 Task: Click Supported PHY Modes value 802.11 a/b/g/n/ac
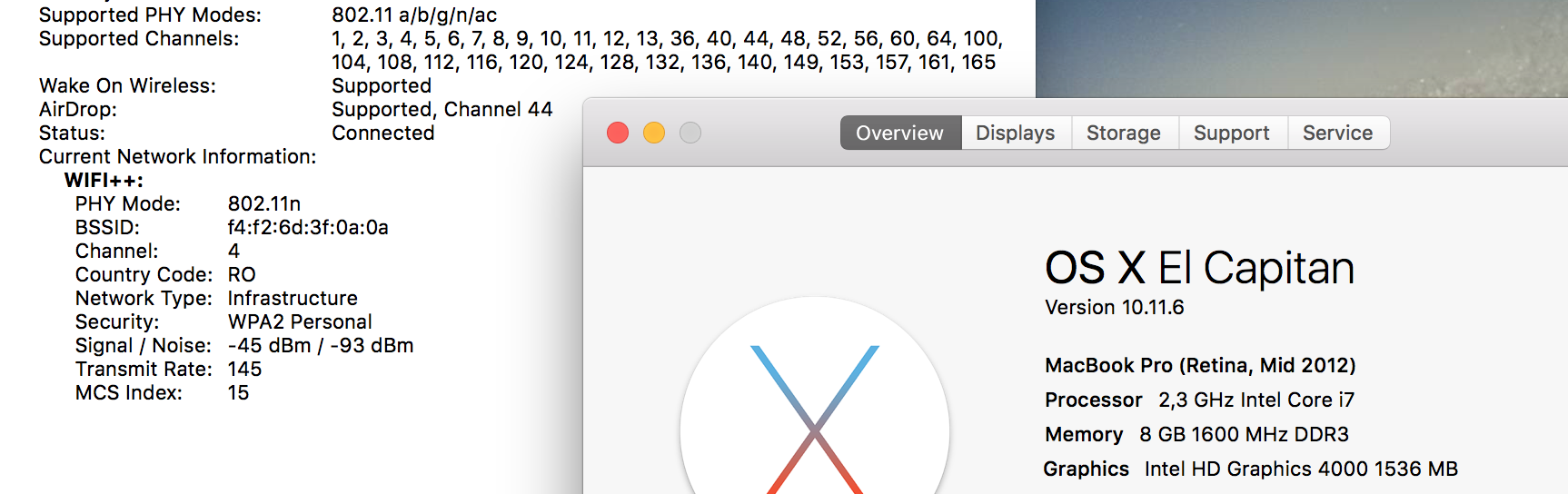414,15
